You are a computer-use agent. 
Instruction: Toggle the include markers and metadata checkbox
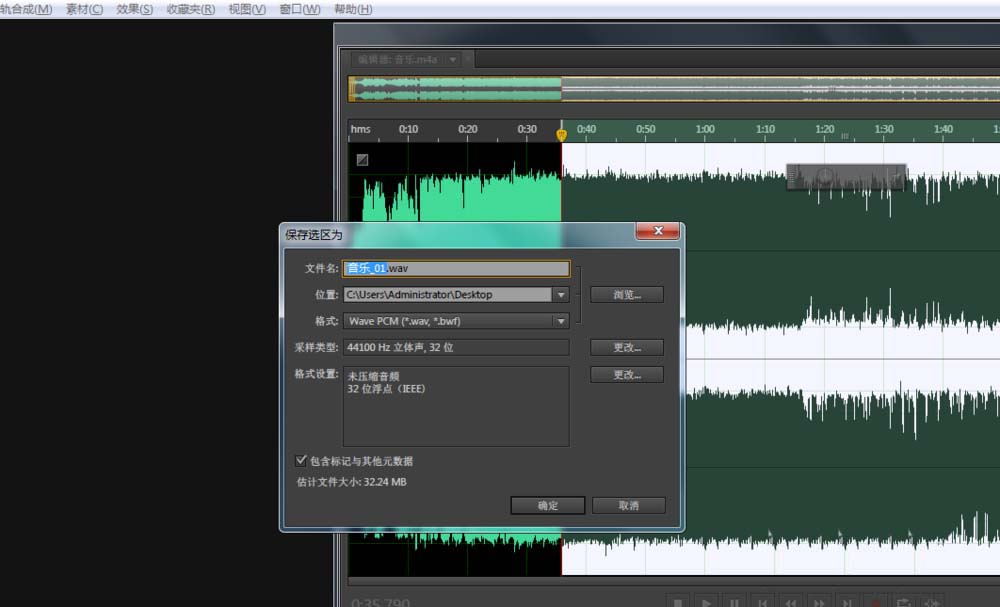point(301,460)
